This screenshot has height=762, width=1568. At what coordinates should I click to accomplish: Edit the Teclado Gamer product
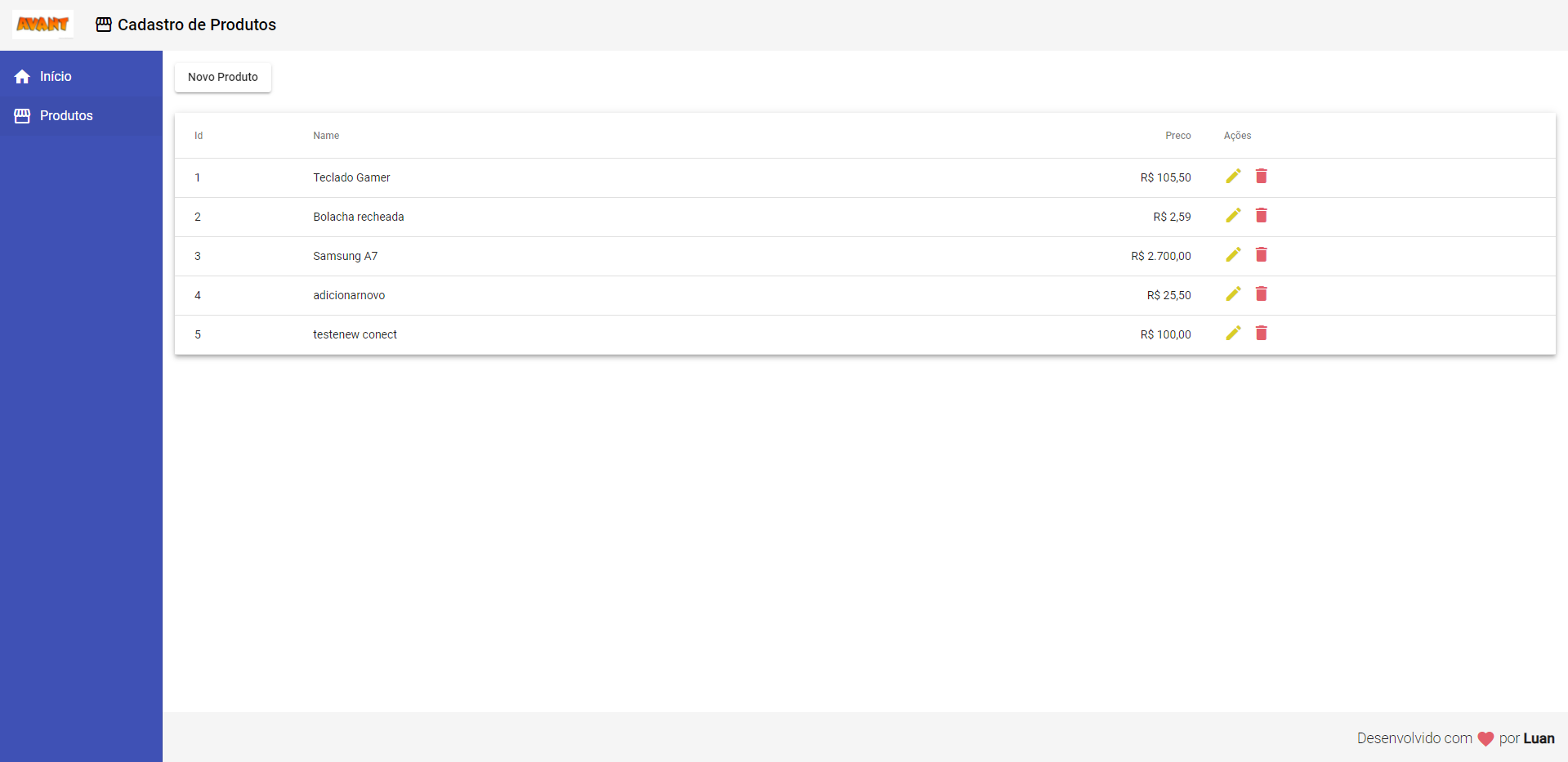click(1233, 177)
